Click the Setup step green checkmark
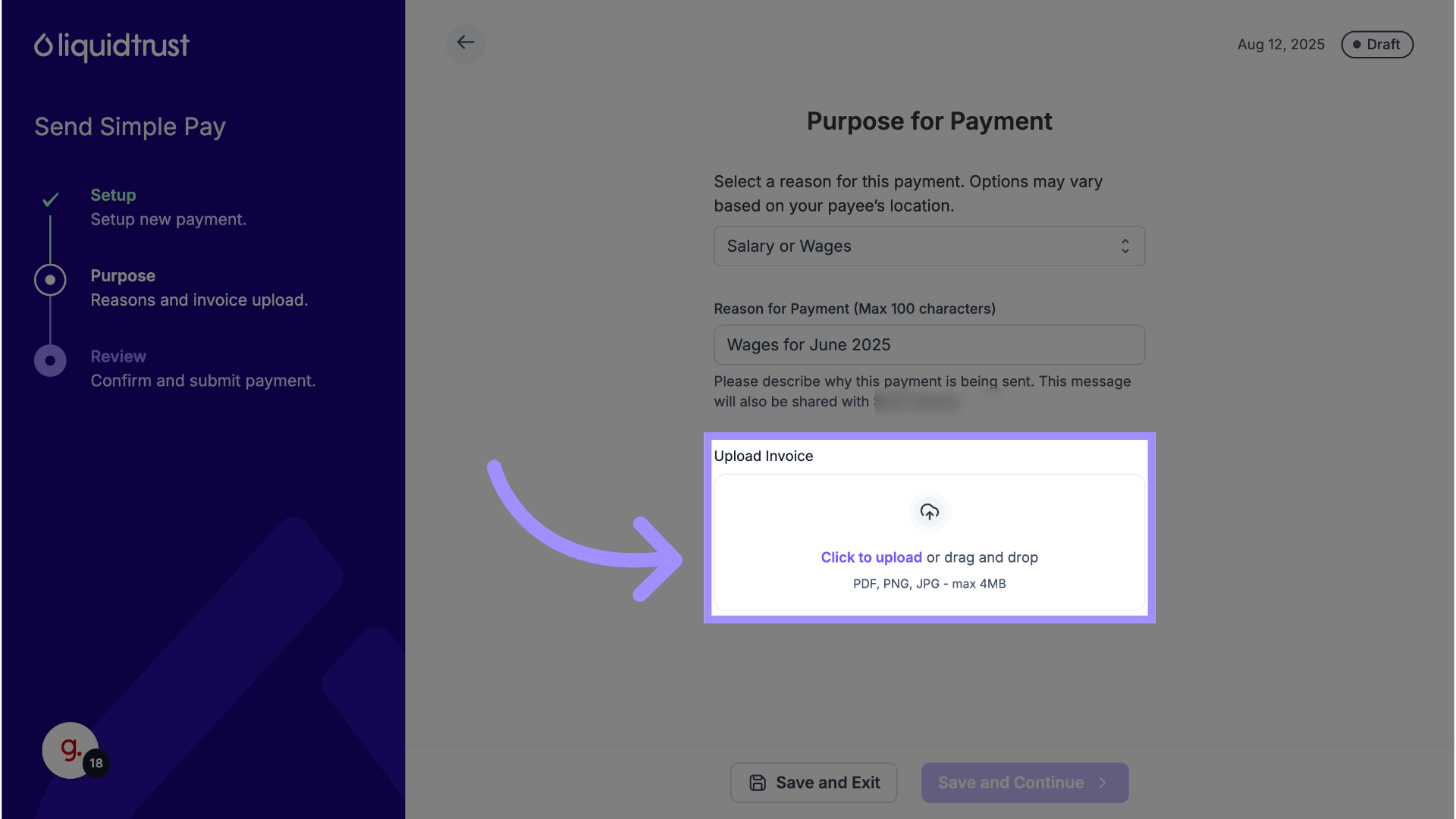Image resolution: width=1456 pixels, height=819 pixels. [50, 199]
